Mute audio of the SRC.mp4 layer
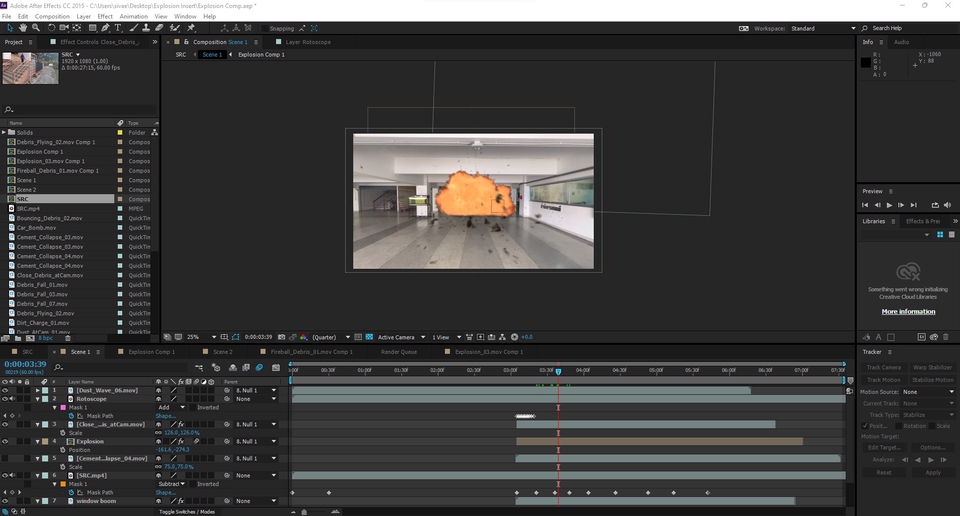The width and height of the screenshot is (960, 516). [x=12, y=475]
